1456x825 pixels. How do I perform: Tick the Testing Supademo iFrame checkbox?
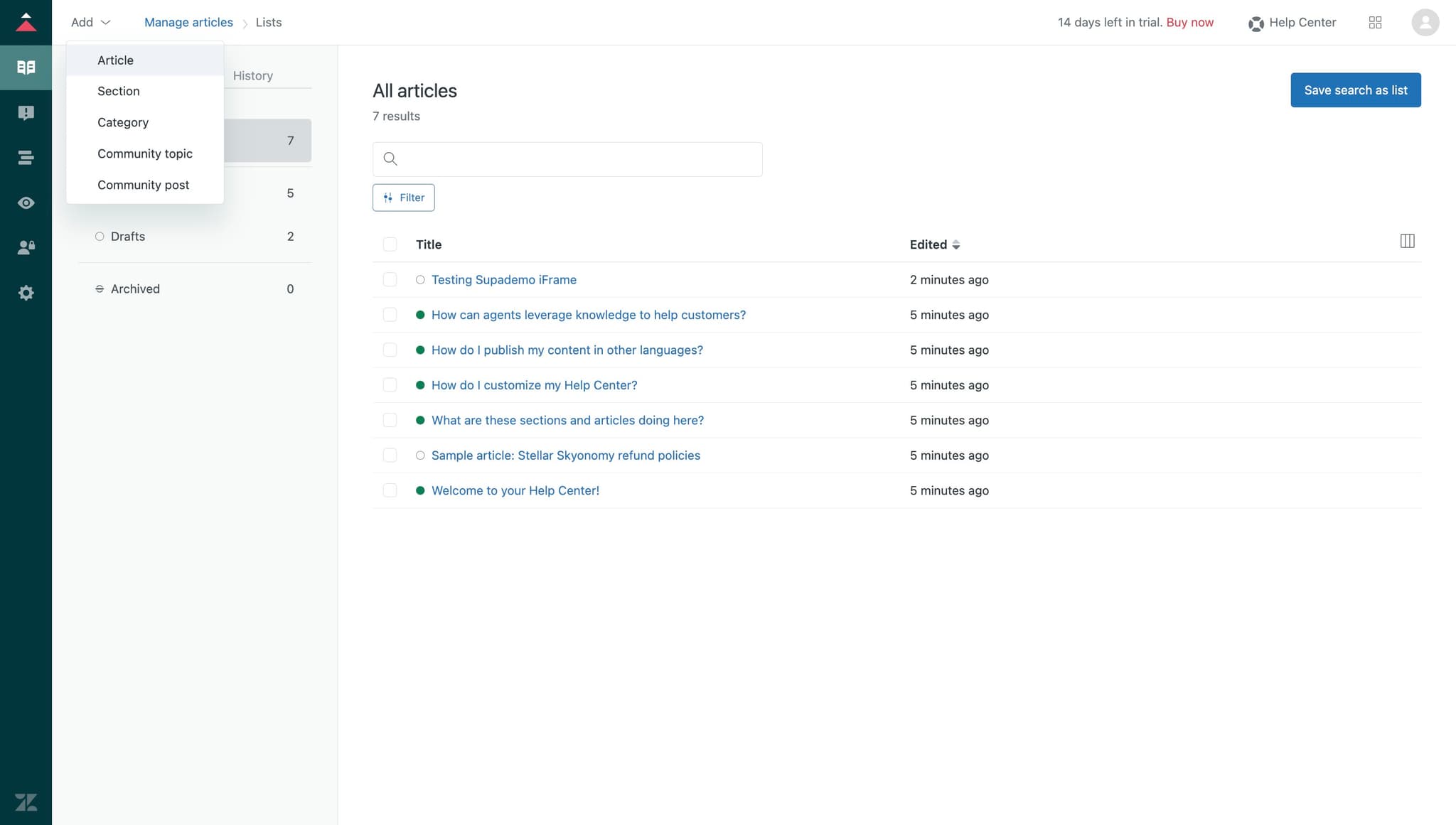pyautogui.click(x=390, y=280)
